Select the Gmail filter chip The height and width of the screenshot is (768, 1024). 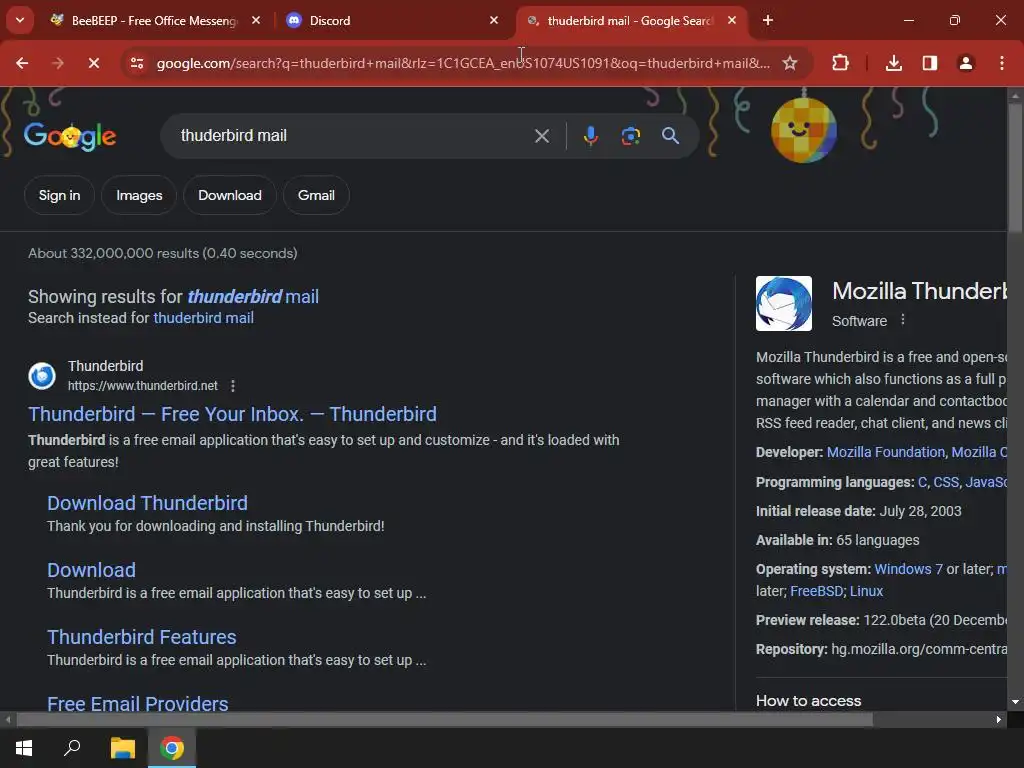[x=316, y=195]
